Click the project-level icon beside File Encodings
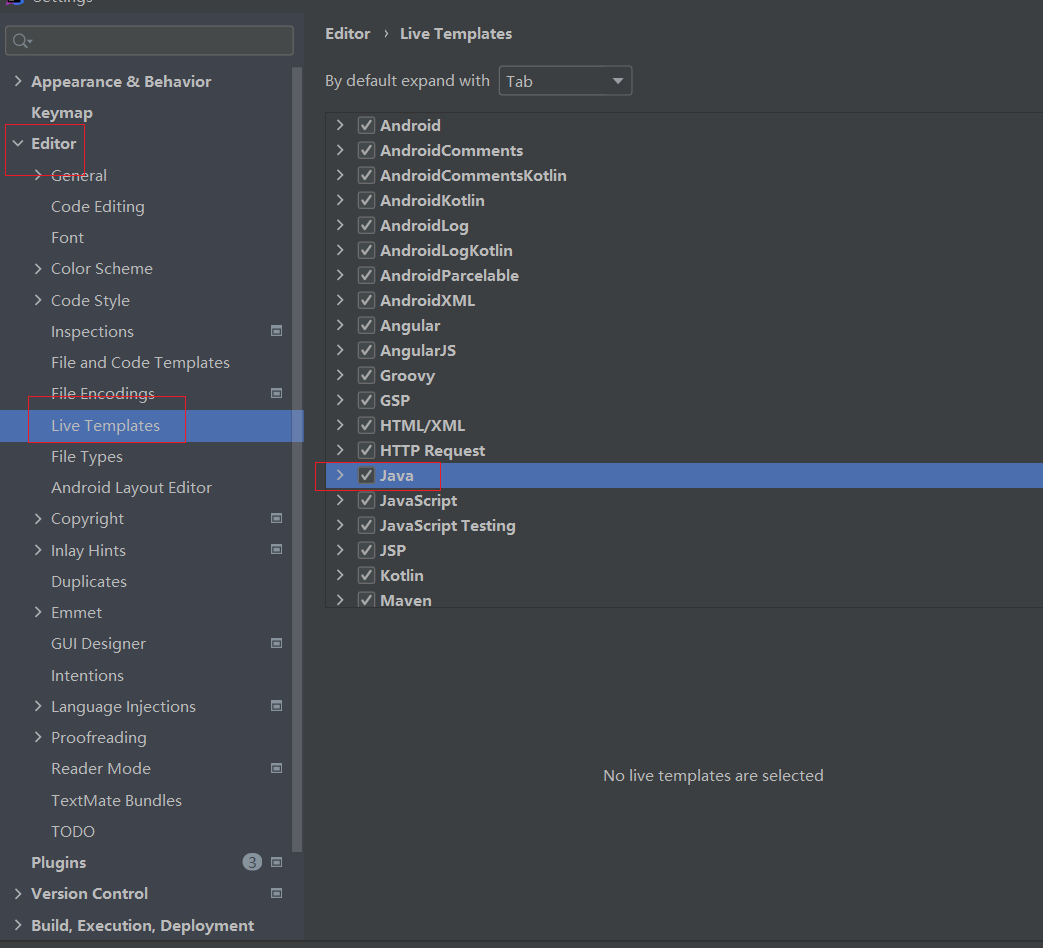The height and width of the screenshot is (948, 1043). (x=277, y=393)
